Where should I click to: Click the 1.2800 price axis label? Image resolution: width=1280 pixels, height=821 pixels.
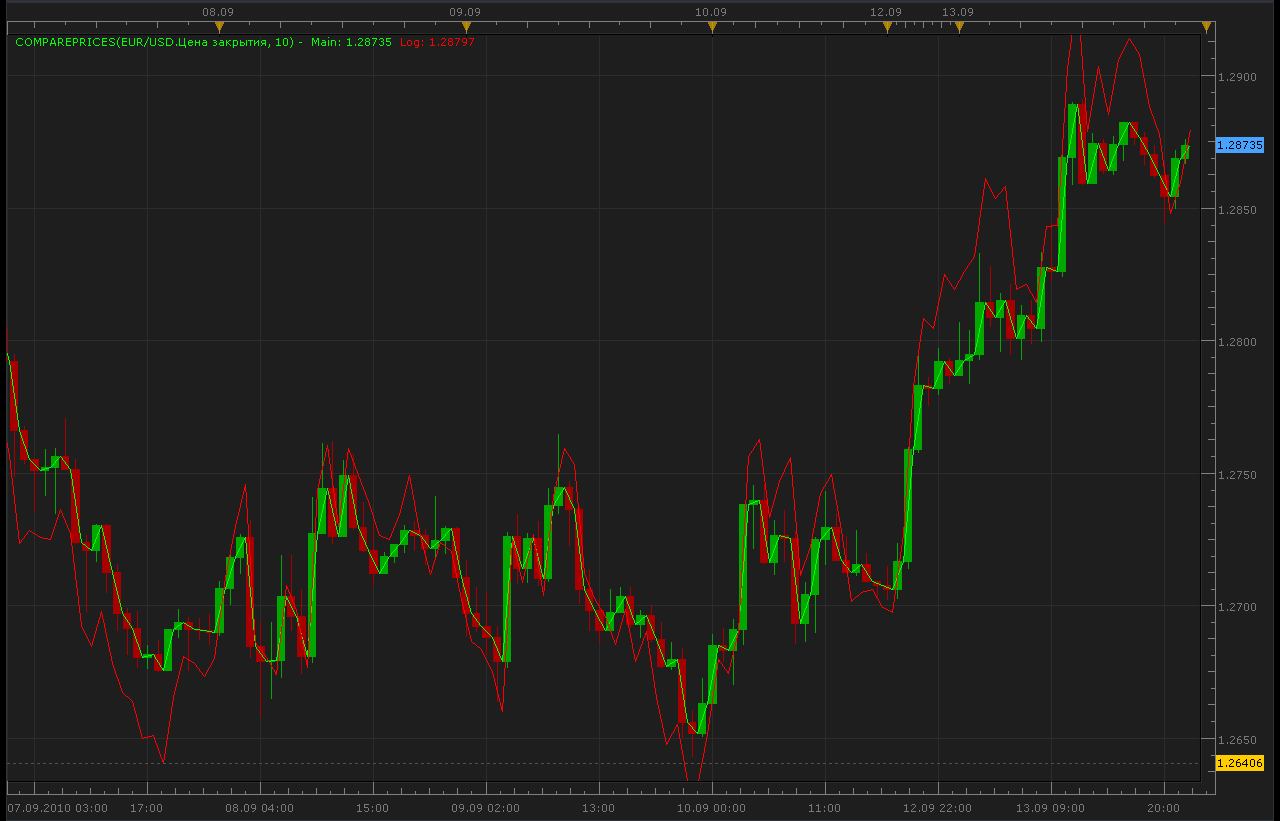pyautogui.click(x=1236, y=342)
